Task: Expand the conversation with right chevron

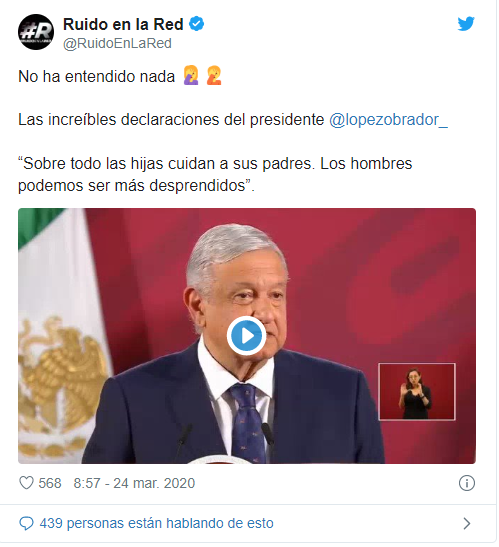Action: coord(467,523)
